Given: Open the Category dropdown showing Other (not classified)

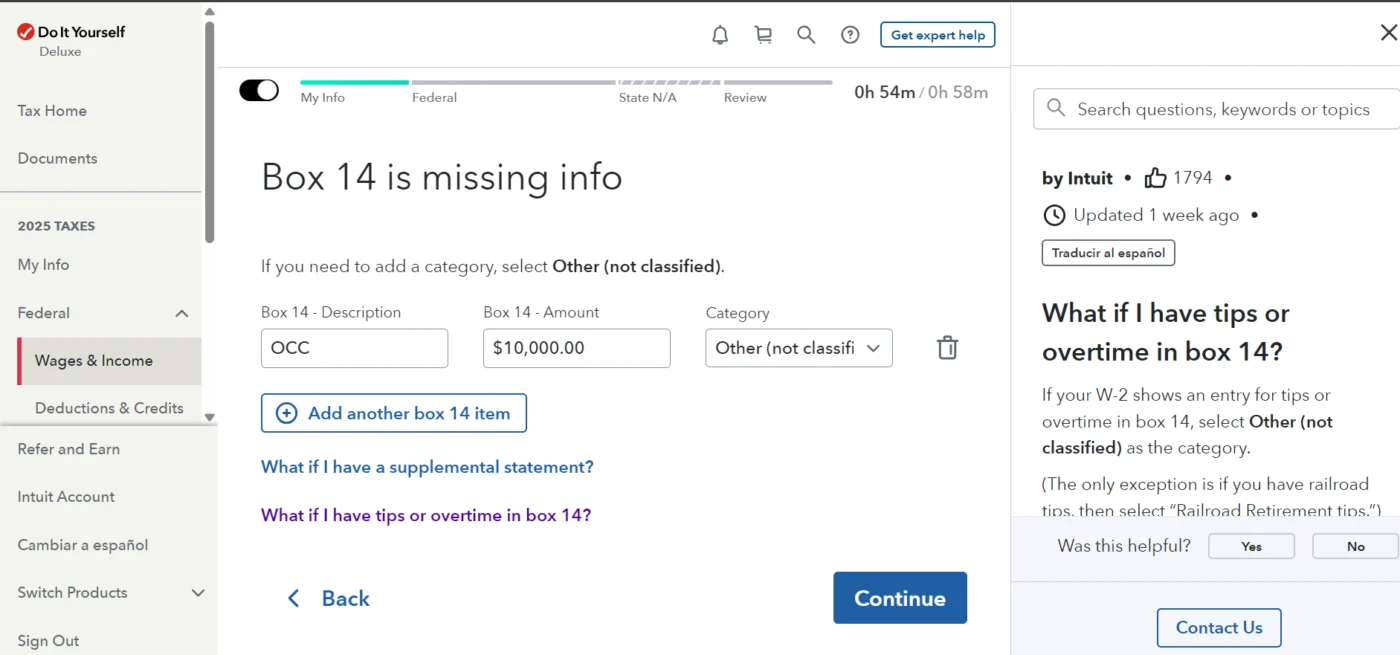Looking at the screenshot, I should 798,348.
